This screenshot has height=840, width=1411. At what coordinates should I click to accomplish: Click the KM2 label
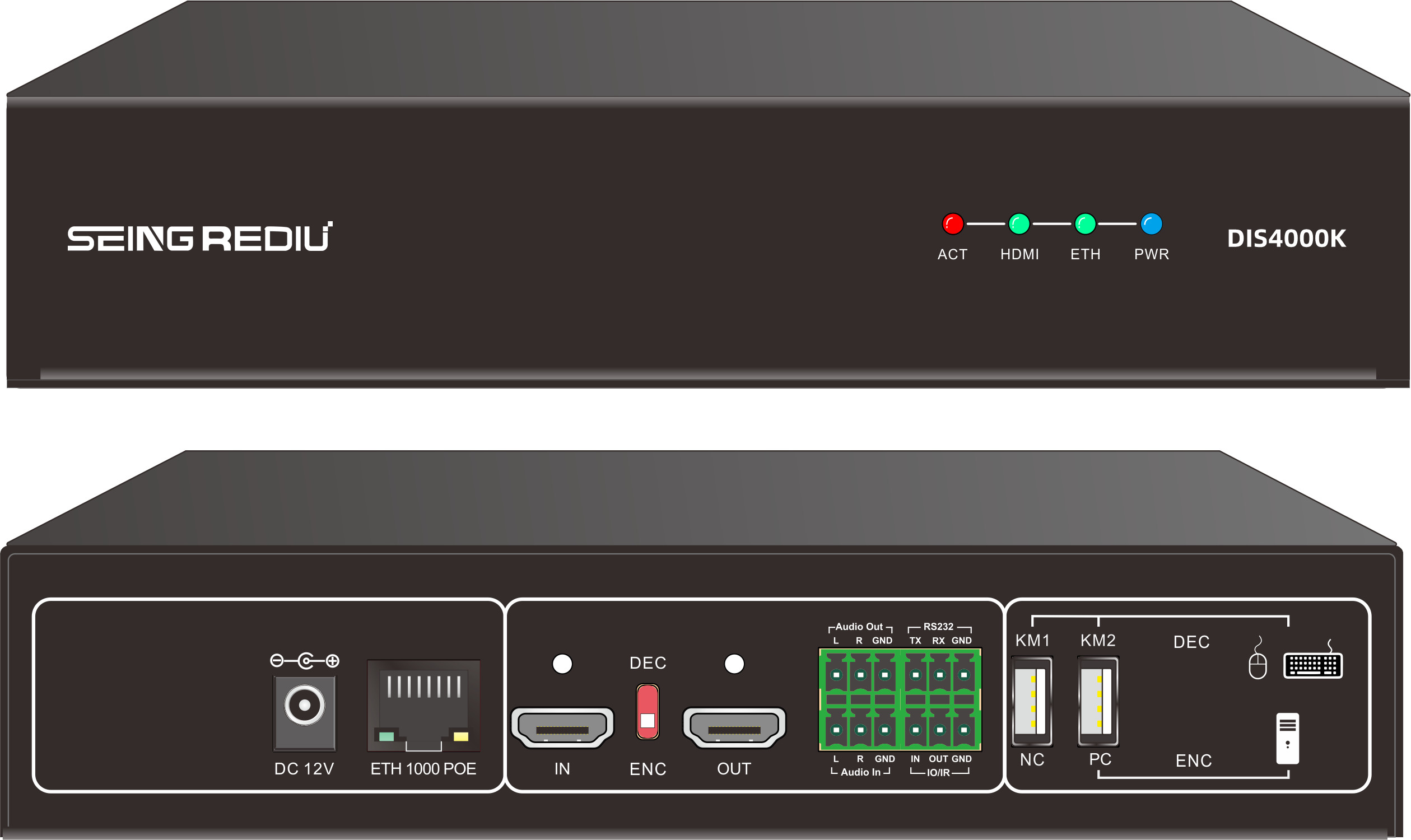point(1098,640)
